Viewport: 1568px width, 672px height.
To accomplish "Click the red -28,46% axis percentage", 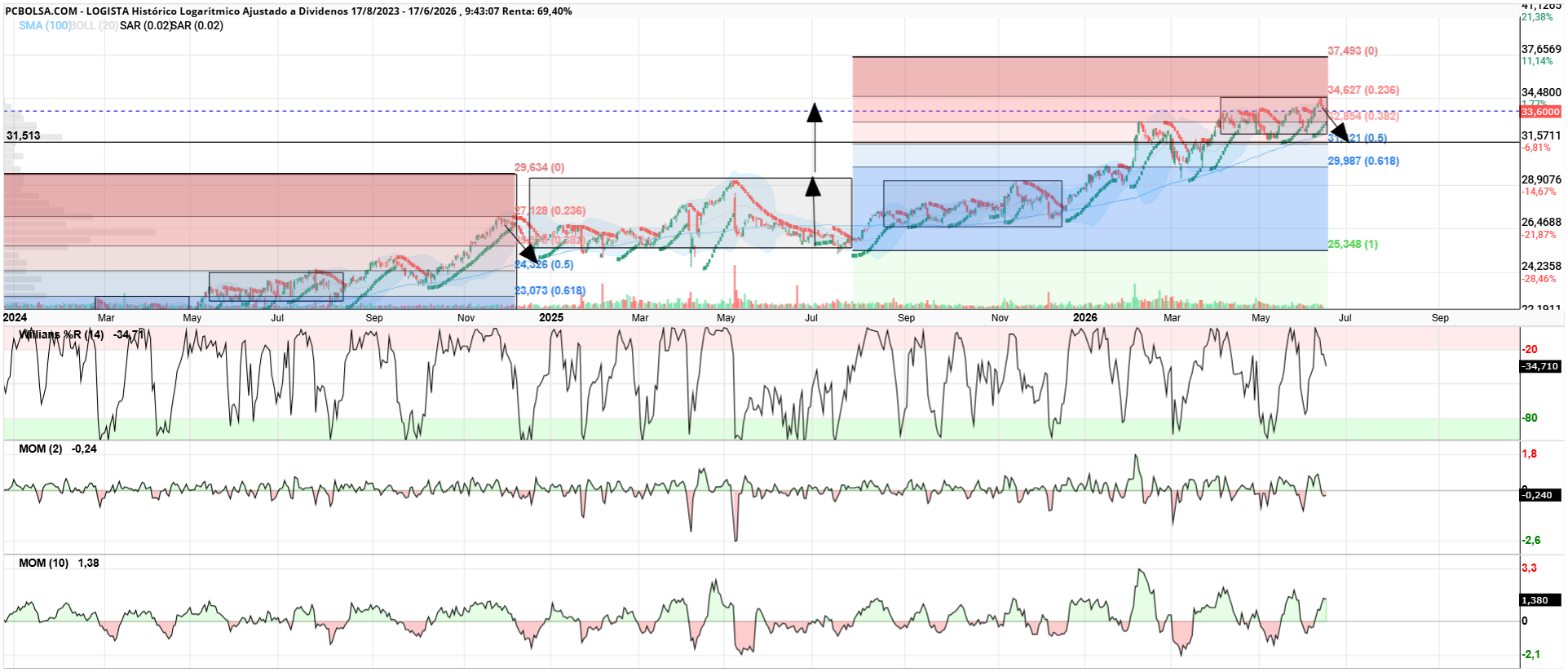I will (x=1539, y=279).
